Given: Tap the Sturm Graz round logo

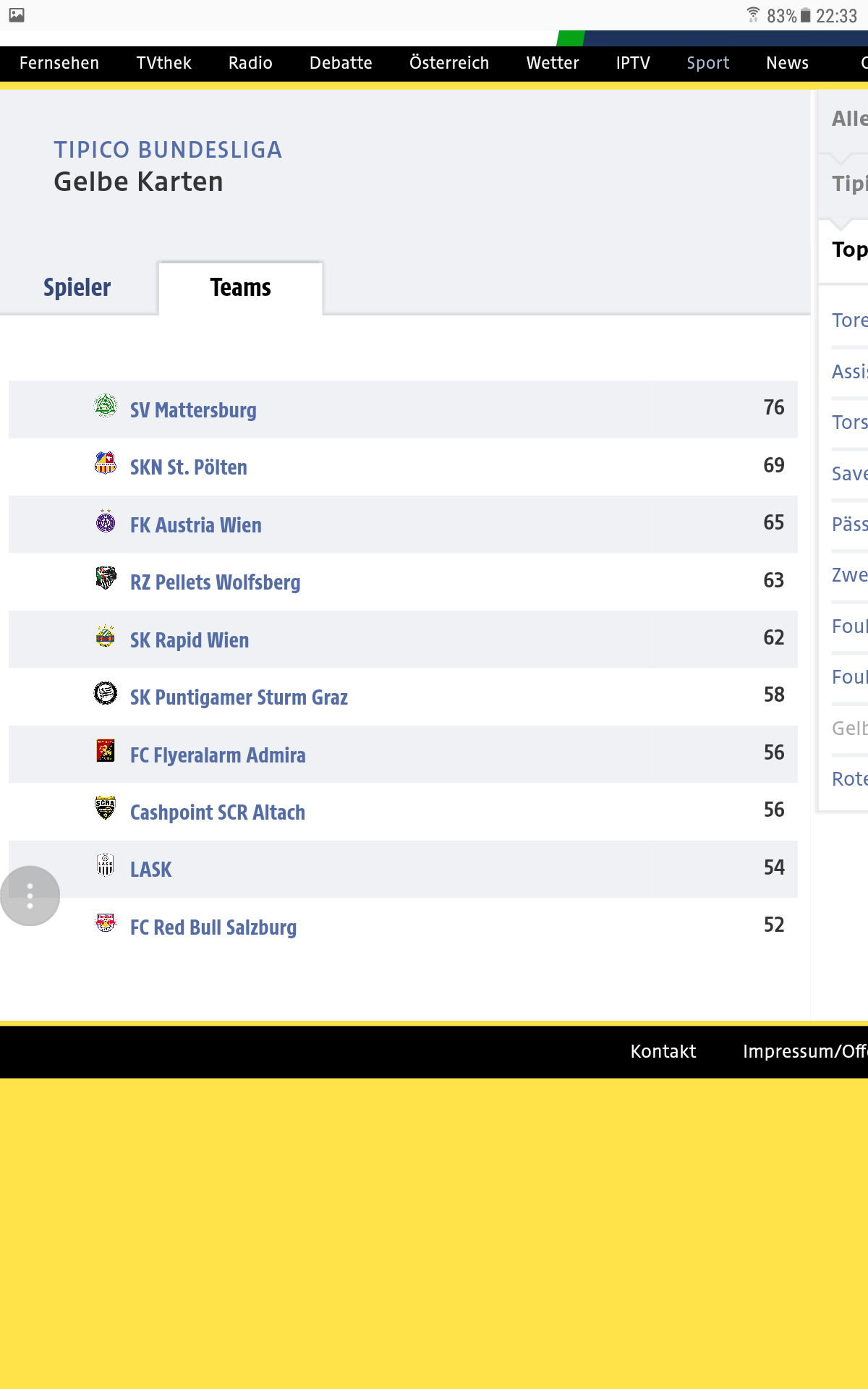Looking at the screenshot, I should tap(106, 693).
